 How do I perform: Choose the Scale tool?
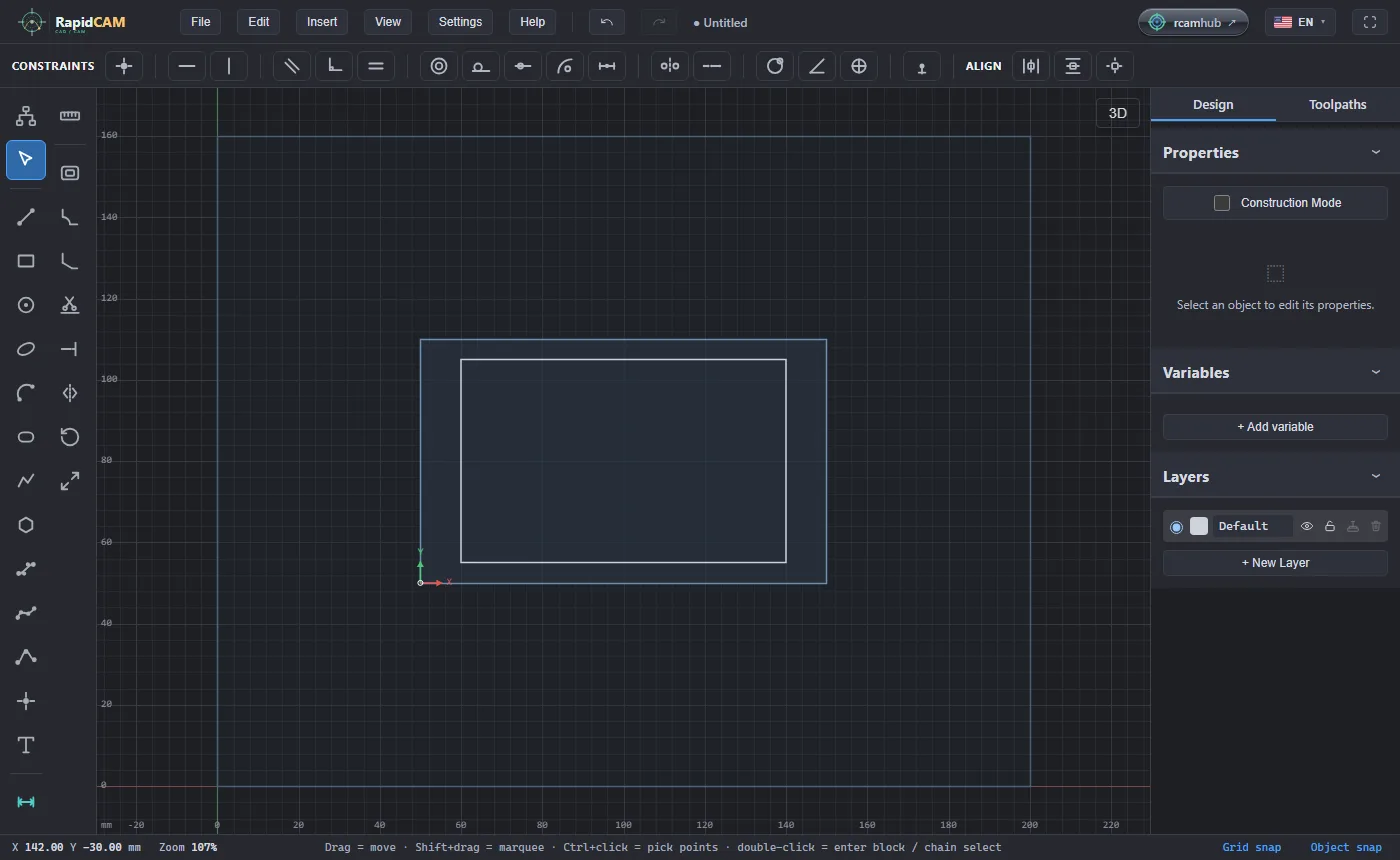[70, 481]
